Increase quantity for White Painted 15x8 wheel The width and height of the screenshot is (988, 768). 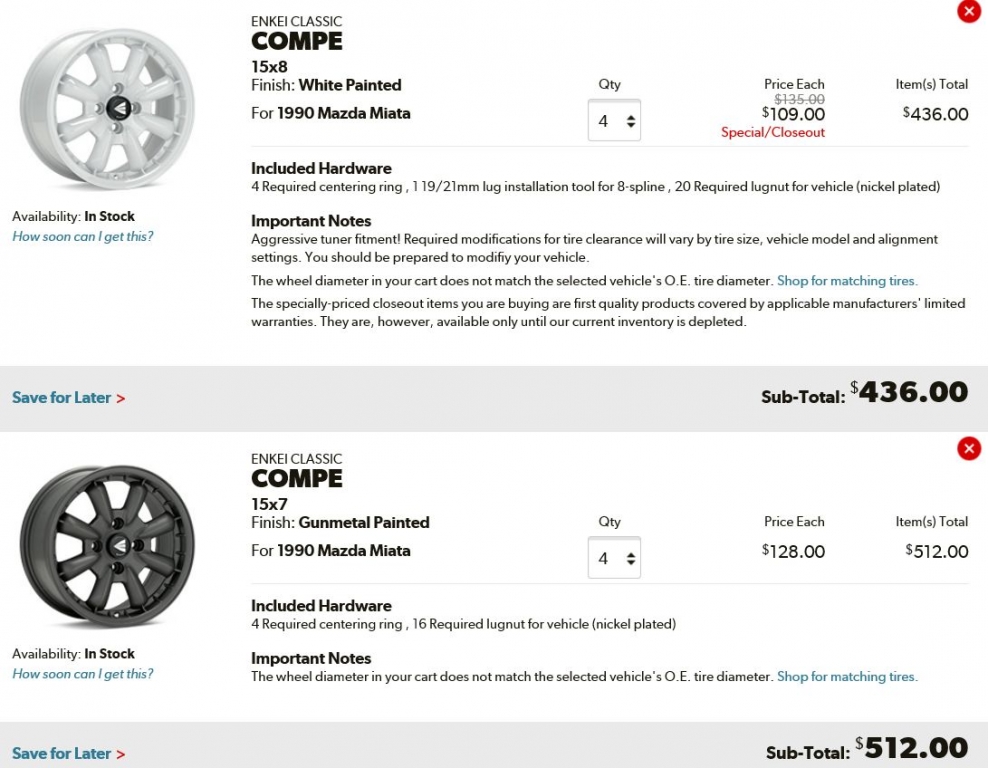631,117
